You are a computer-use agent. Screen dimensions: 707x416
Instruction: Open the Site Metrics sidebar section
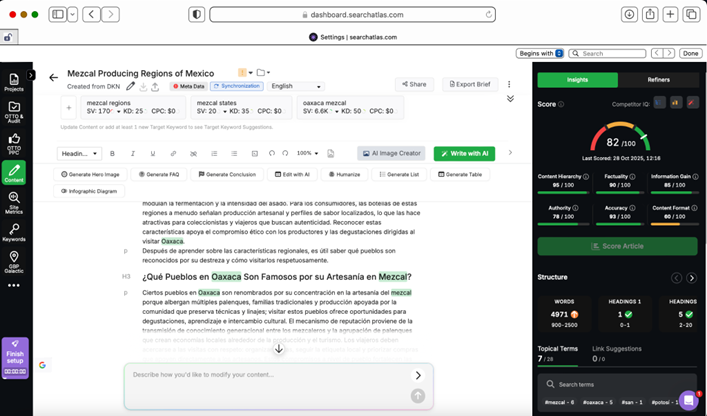coord(14,202)
